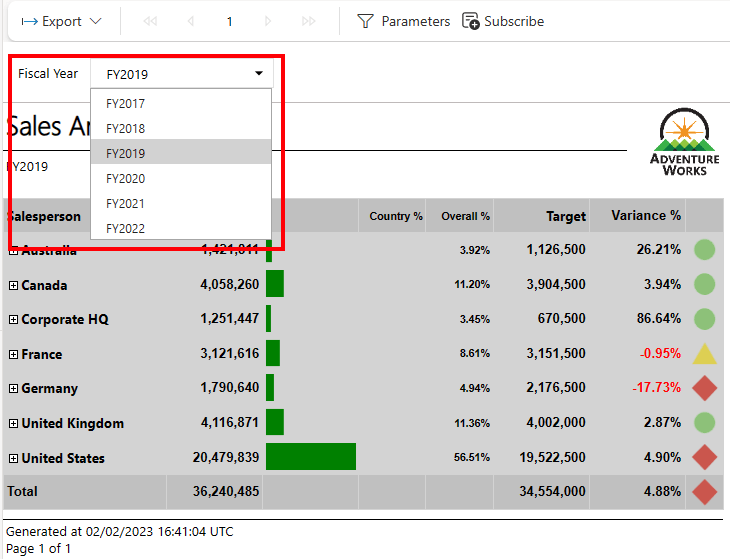Pick FY2022 in the dropdown list
The width and height of the screenshot is (730, 559).
pyautogui.click(x=126, y=229)
